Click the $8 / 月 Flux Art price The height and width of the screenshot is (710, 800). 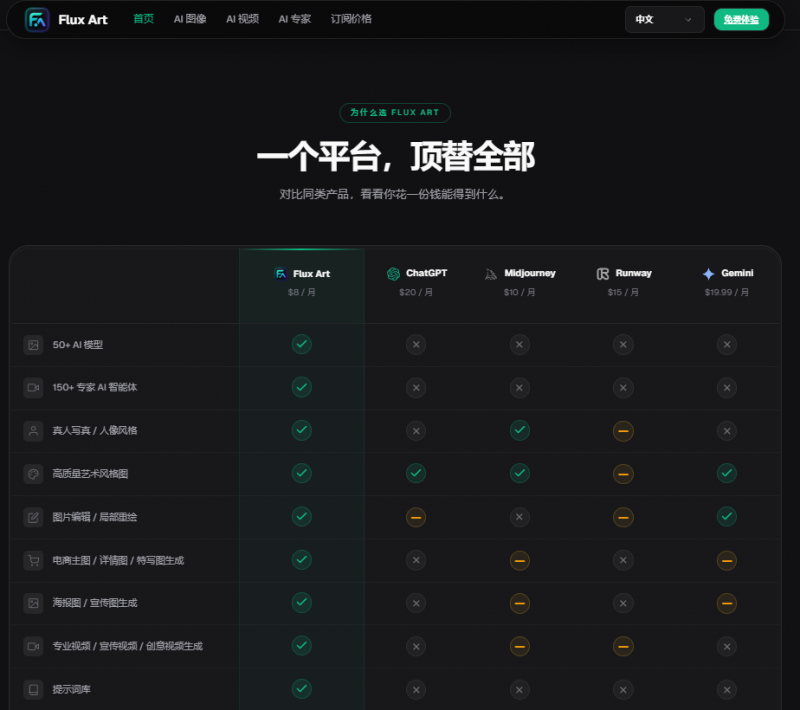(x=302, y=292)
